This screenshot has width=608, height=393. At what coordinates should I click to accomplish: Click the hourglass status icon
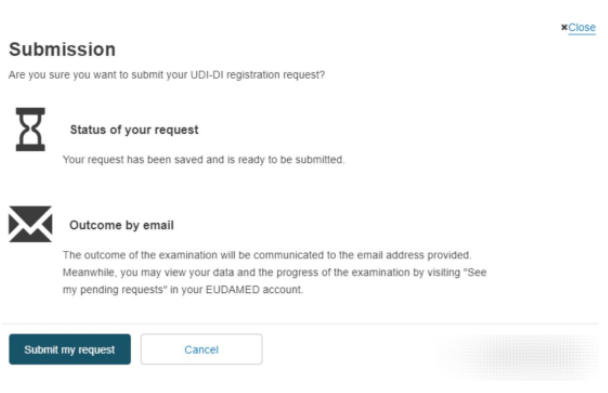pyautogui.click(x=30, y=129)
